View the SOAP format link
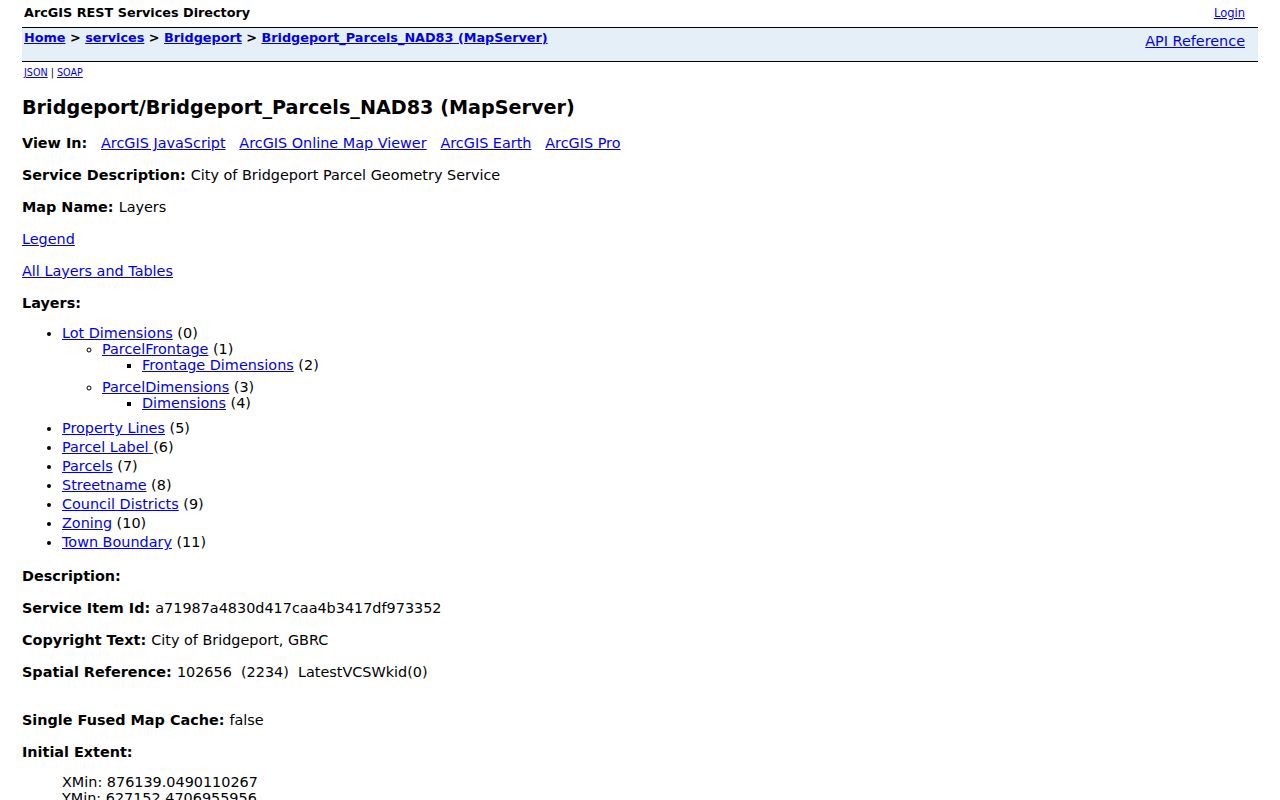Viewport: 1280px width, 800px height. point(70,72)
